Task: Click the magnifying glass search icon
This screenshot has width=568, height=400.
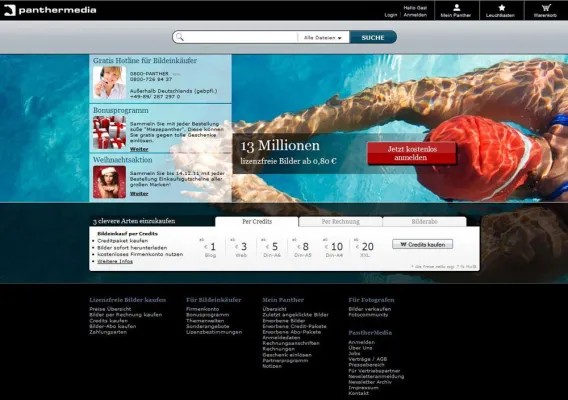Action: pos(180,37)
